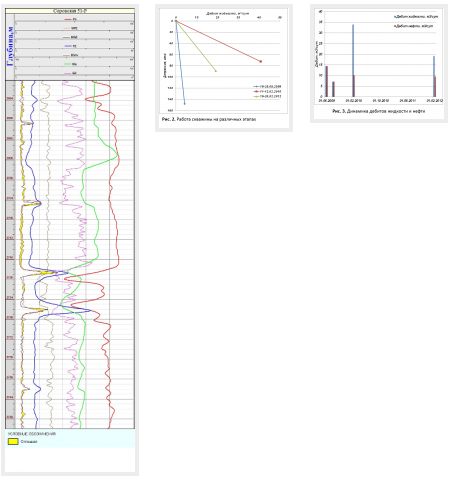This screenshot has width=457, height=478.
Task: Click the 'Глубина, м' depth axis label
Action: [10, 46]
